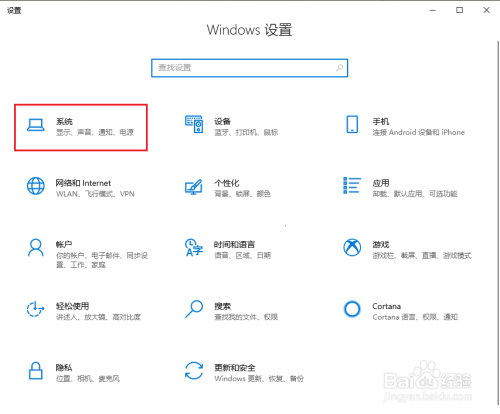Click the Time and Language icon
This screenshot has width=500, height=414.
point(194,248)
